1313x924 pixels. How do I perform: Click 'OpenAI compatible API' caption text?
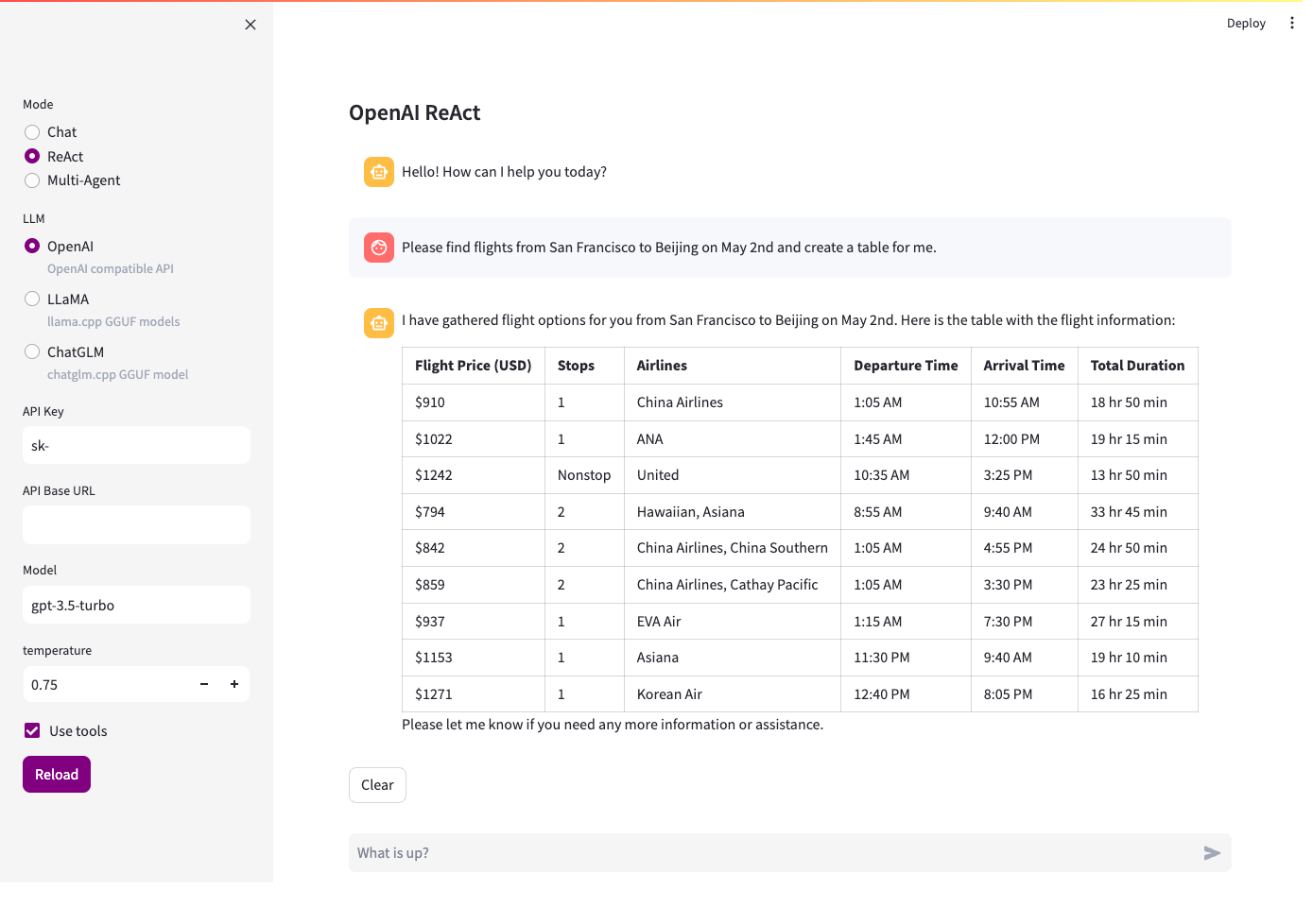[x=111, y=269]
